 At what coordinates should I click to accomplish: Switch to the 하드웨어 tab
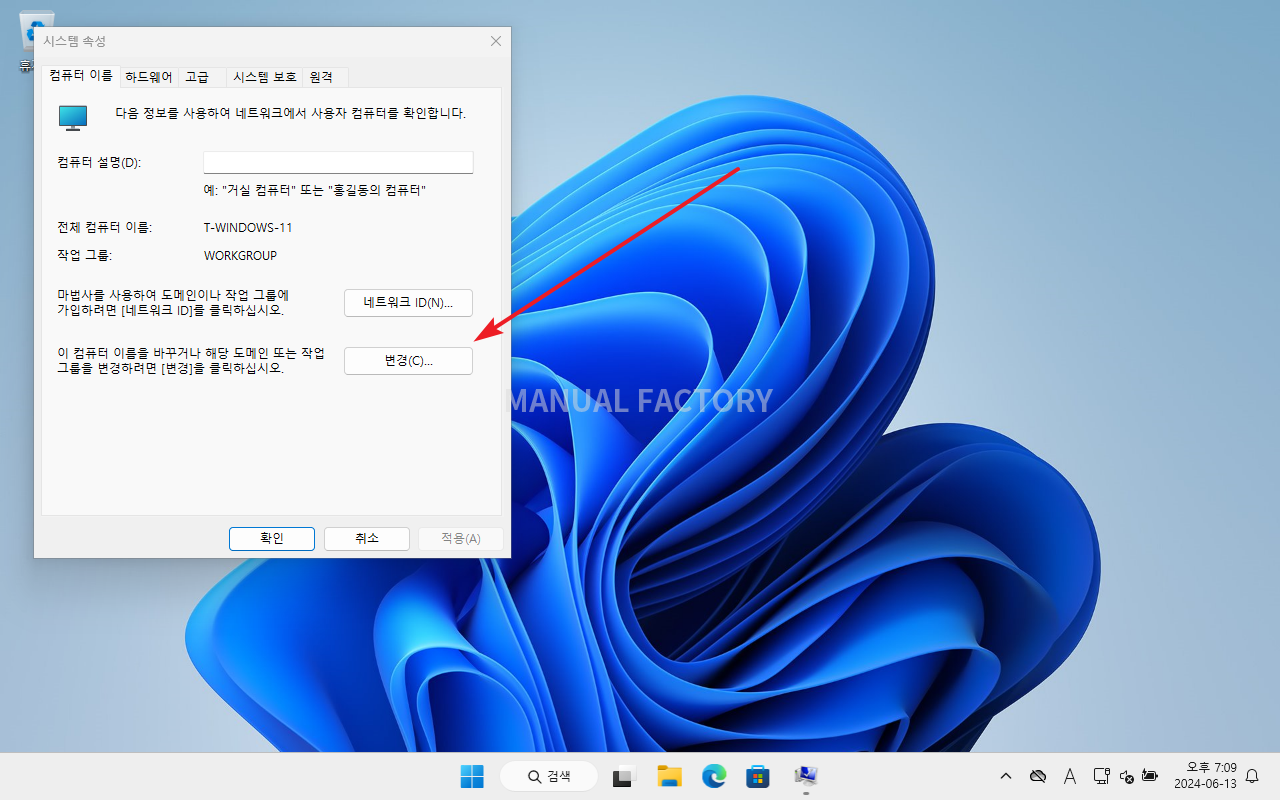coord(147,76)
